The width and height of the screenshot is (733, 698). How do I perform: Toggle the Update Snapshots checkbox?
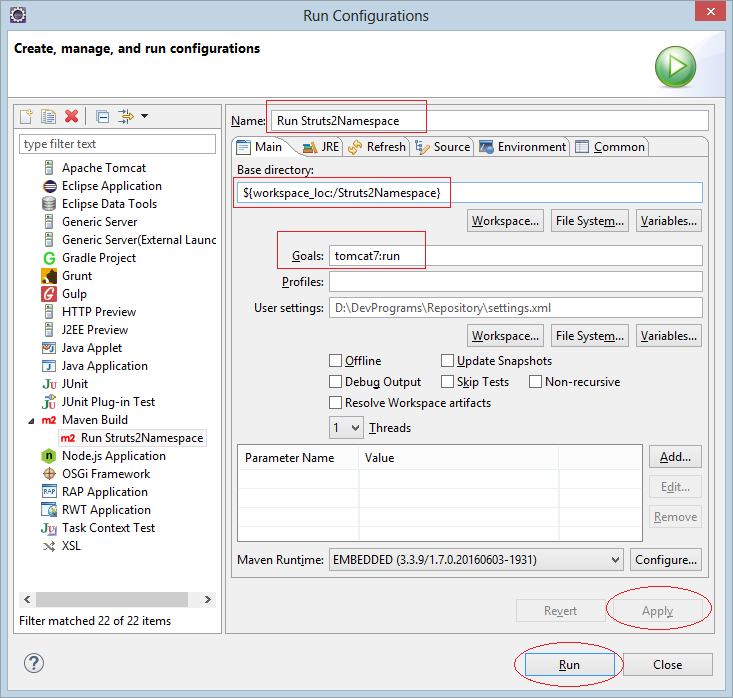coord(447,361)
